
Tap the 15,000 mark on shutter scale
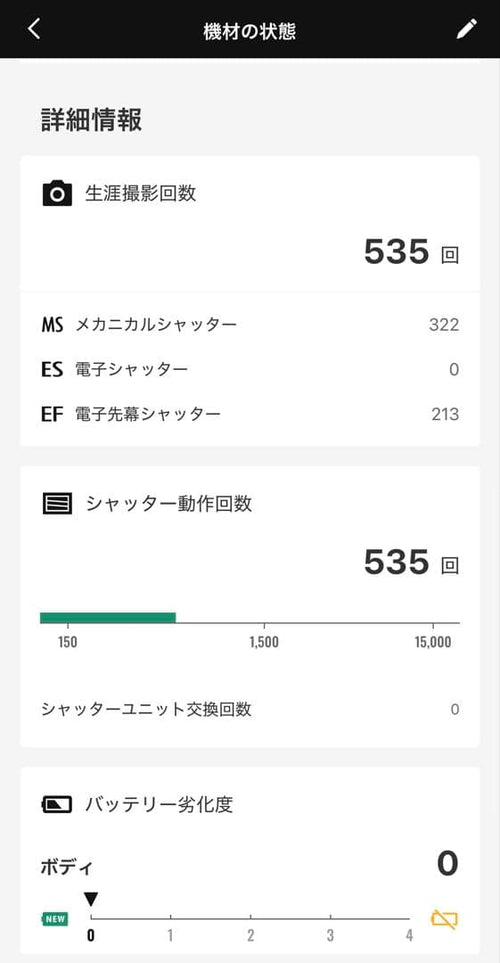(432, 642)
